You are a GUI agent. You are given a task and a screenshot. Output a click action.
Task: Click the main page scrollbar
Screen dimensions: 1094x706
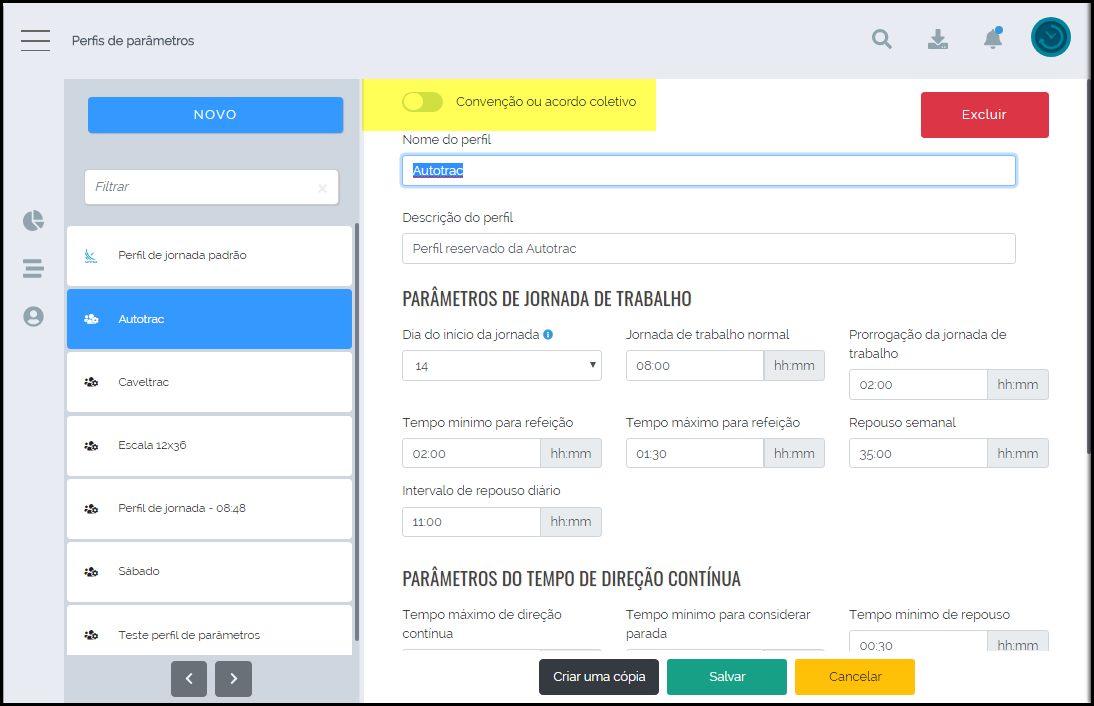[1088, 266]
